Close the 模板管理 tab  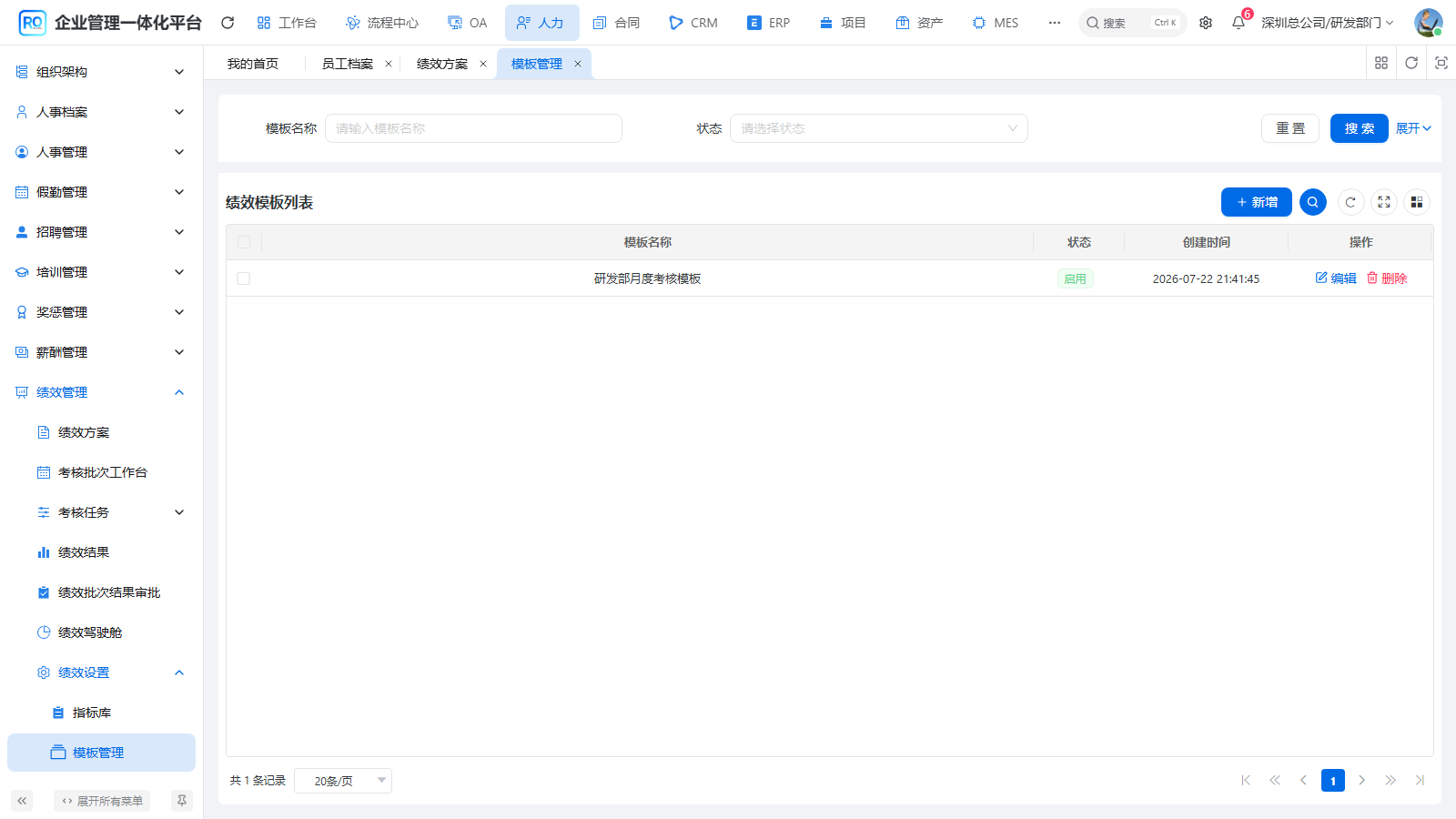click(578, 64)
